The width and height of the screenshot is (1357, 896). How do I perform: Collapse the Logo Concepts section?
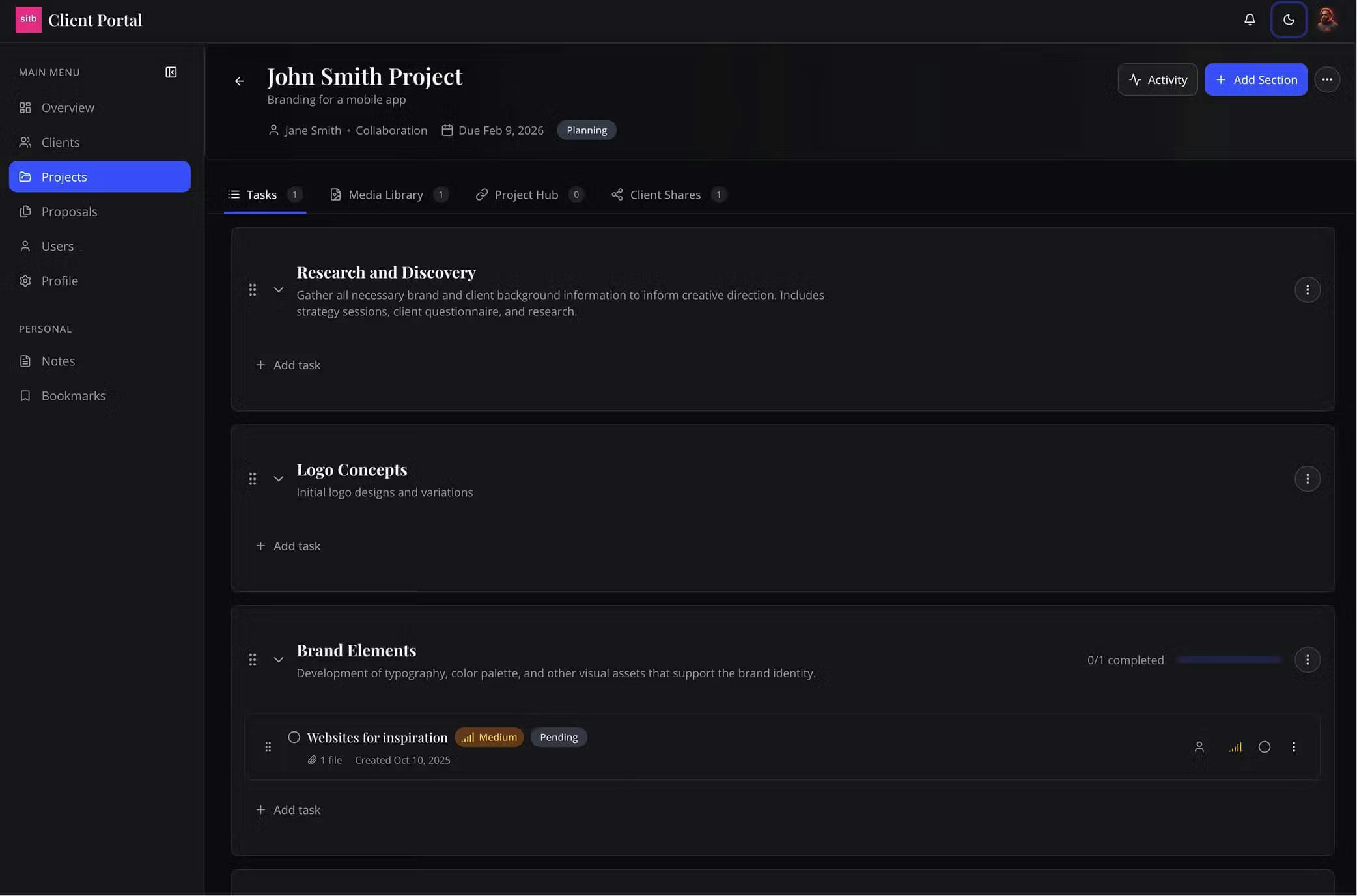pos(279,479)
